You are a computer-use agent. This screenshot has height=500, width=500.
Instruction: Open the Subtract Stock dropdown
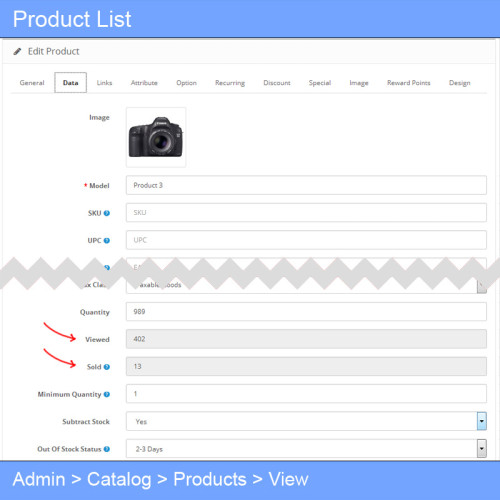point(306,421)
